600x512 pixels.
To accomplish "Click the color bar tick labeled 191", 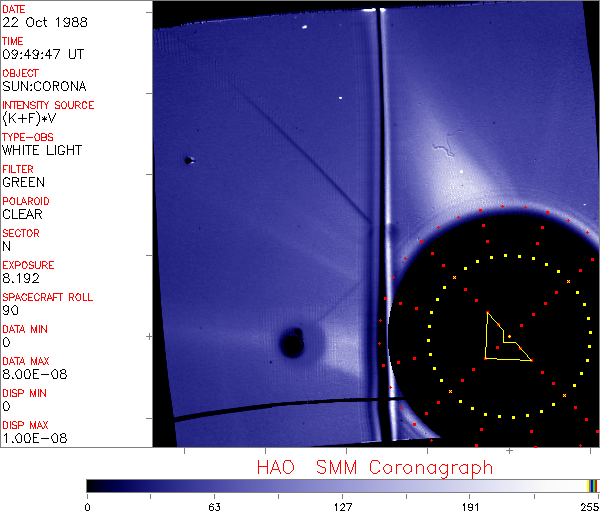I will pos(470,506).
